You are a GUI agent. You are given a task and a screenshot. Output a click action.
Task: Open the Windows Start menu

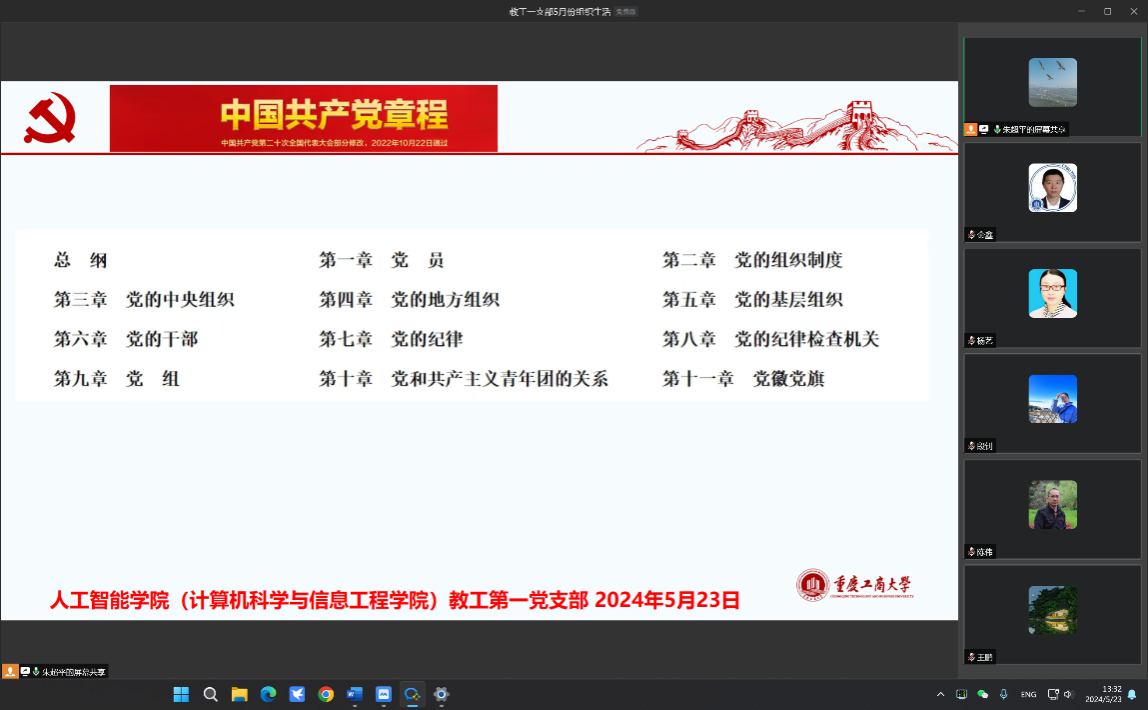[x=181, y=694]
